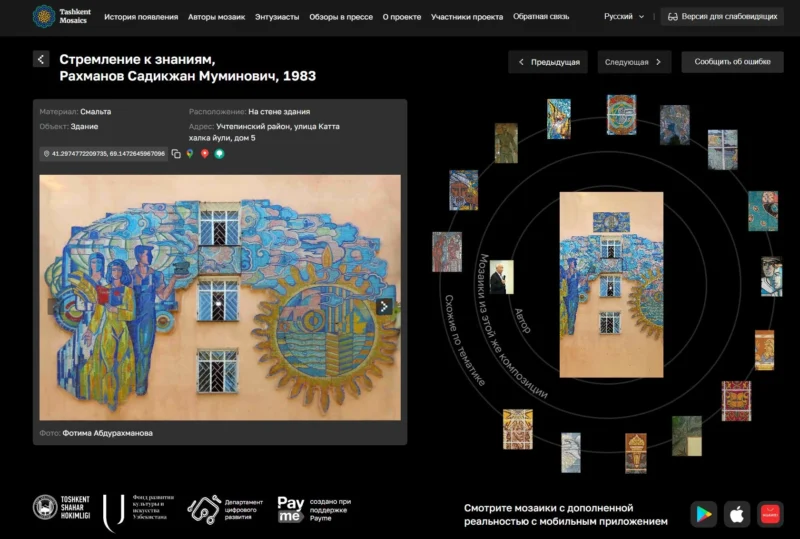Click the Tashkent Mosaics logo

(x=60, y=17)
